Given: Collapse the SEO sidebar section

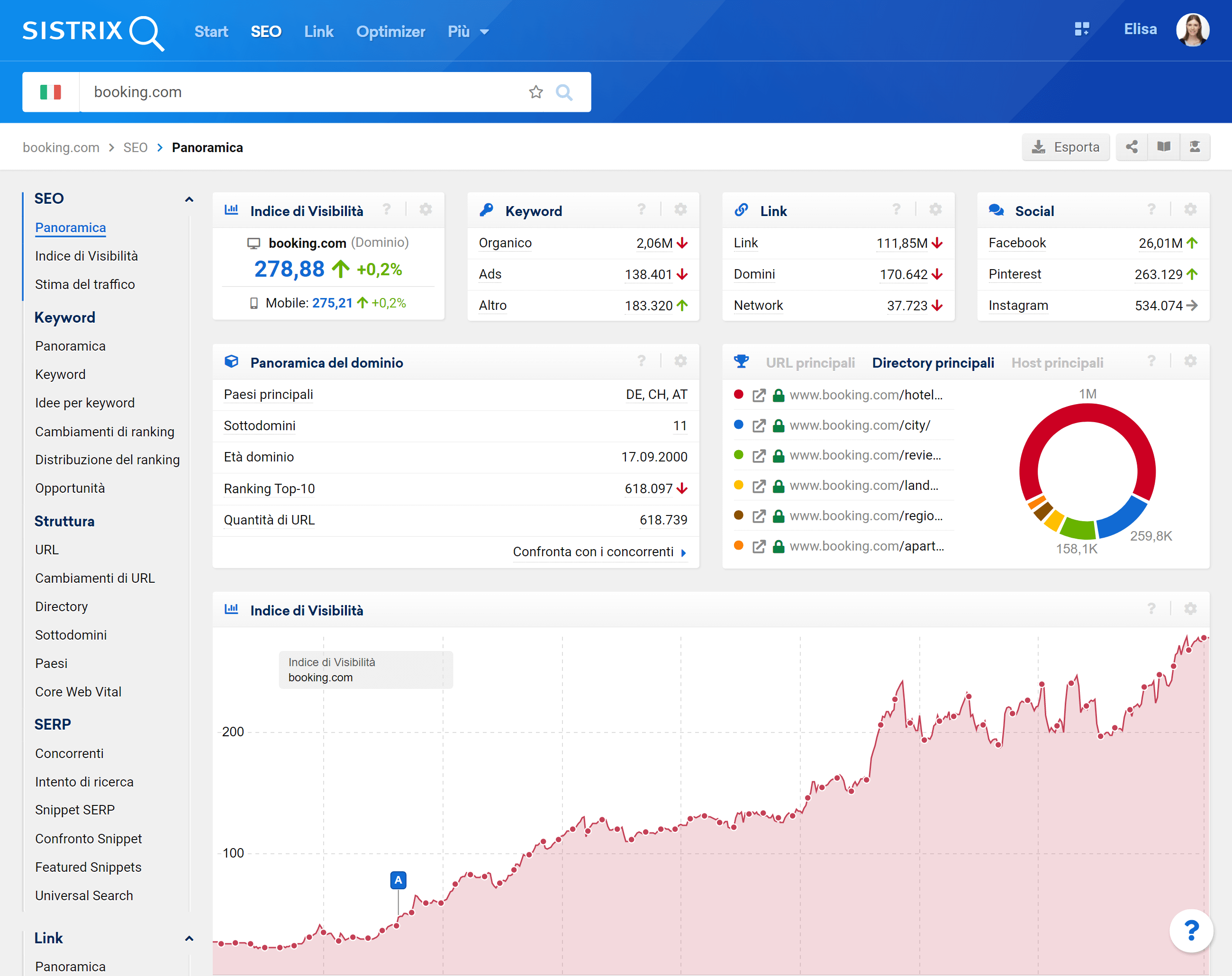Looking at the screenshot, I should tap(189, 199).
